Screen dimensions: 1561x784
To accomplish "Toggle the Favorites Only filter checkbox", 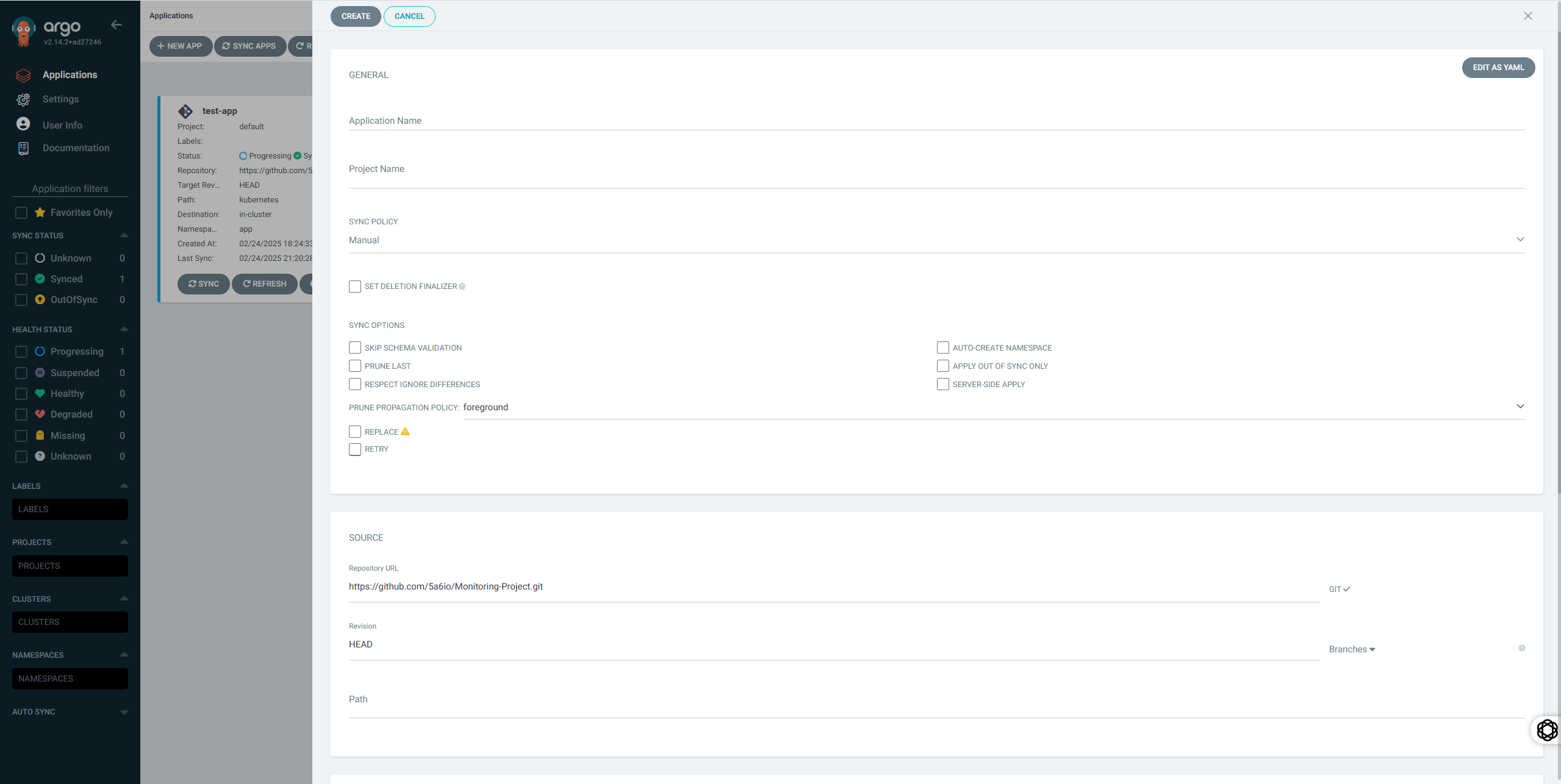I will pyautogui.click(x=21, y=213).
